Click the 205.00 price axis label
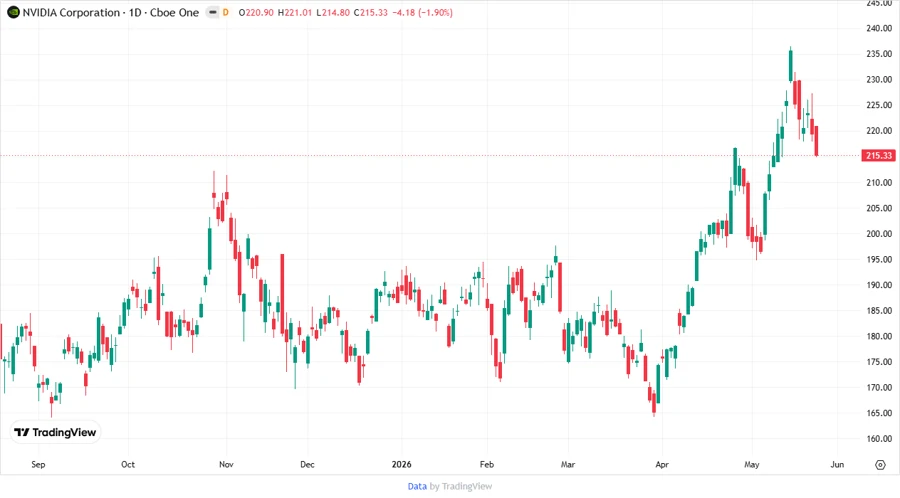 [x=879, y=208]
